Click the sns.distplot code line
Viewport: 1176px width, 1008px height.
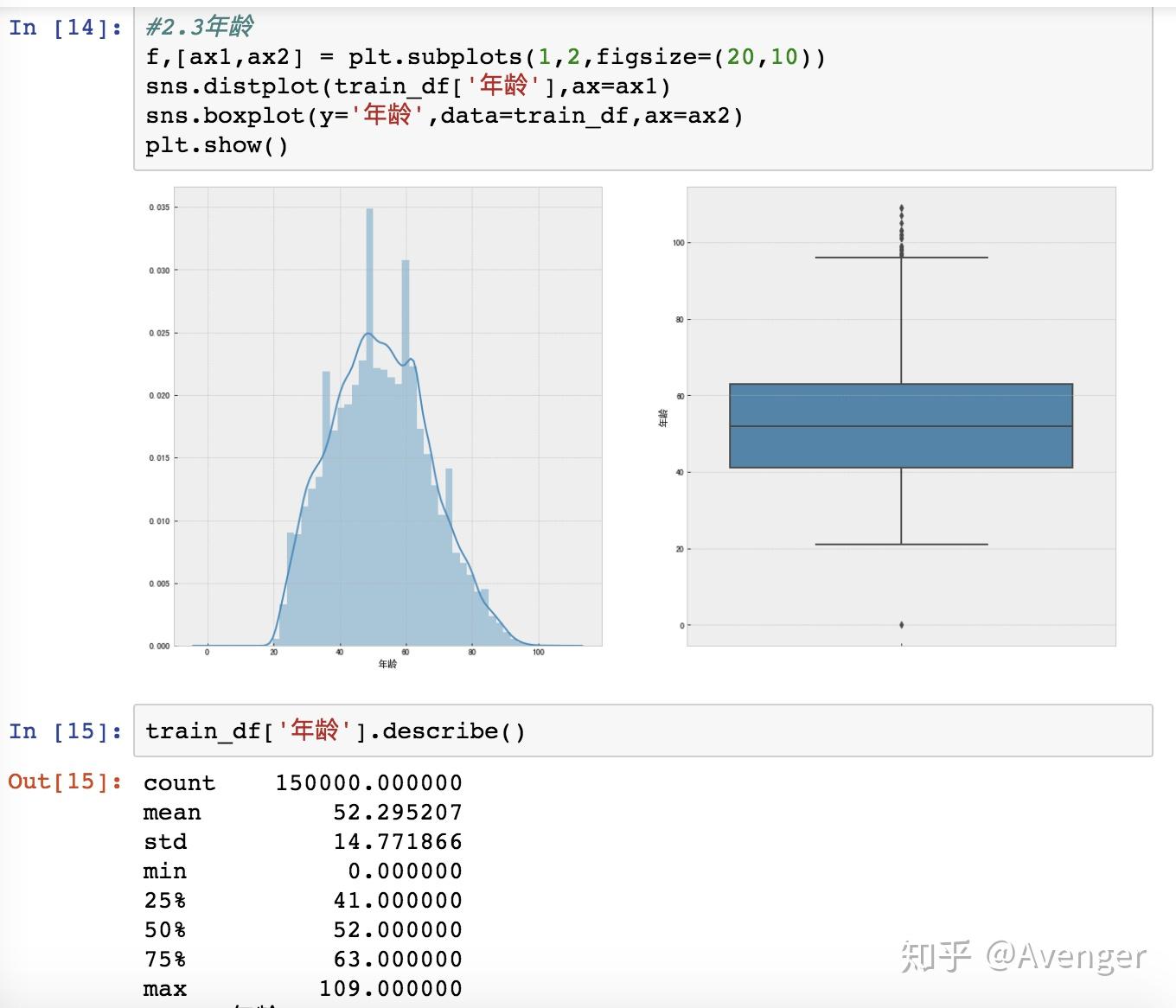point(407,86)
